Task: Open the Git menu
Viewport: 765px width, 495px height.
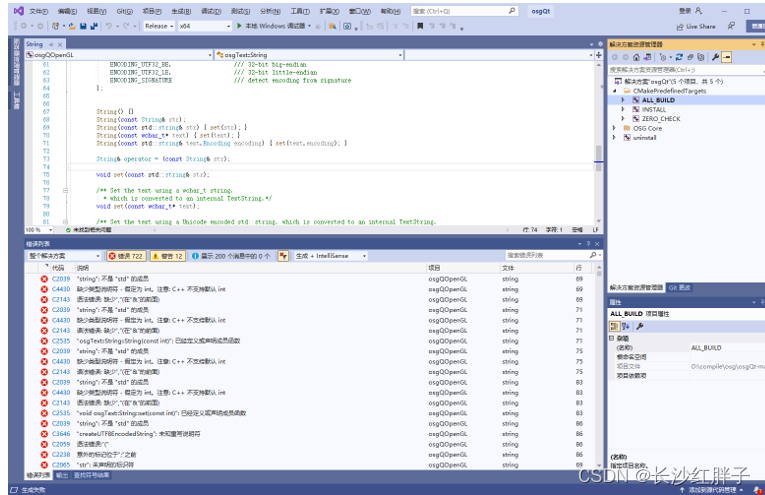Action: tap(124, 11)
